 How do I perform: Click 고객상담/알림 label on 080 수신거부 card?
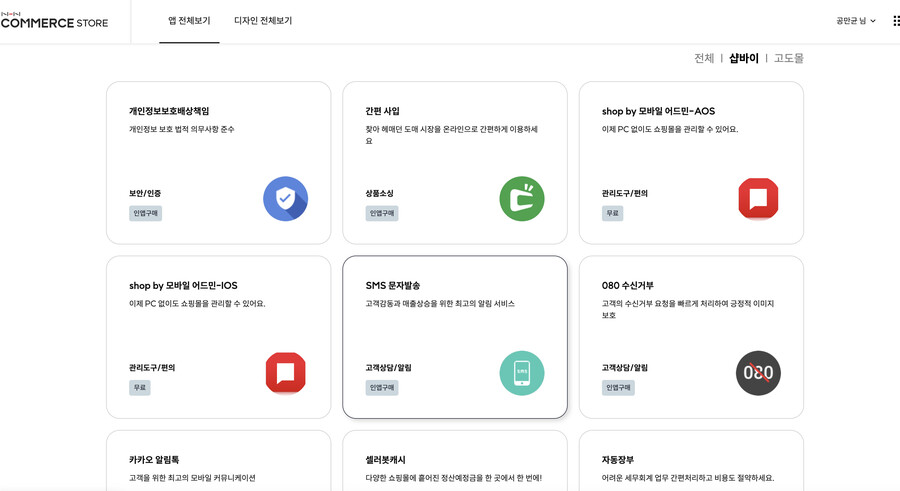tap(624, 368)
